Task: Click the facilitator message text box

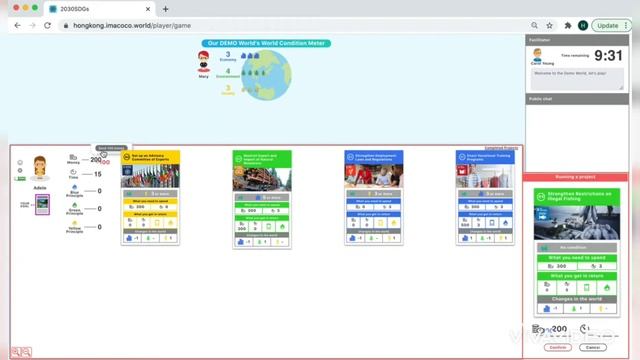Action: (x=577, y=79)
